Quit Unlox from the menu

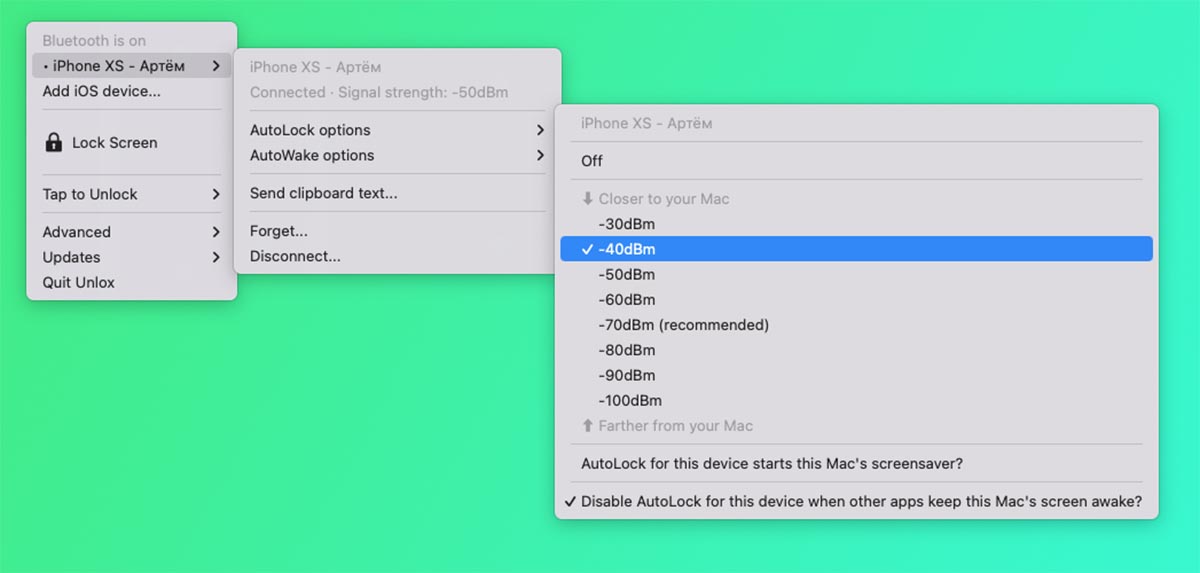(132, 282)
